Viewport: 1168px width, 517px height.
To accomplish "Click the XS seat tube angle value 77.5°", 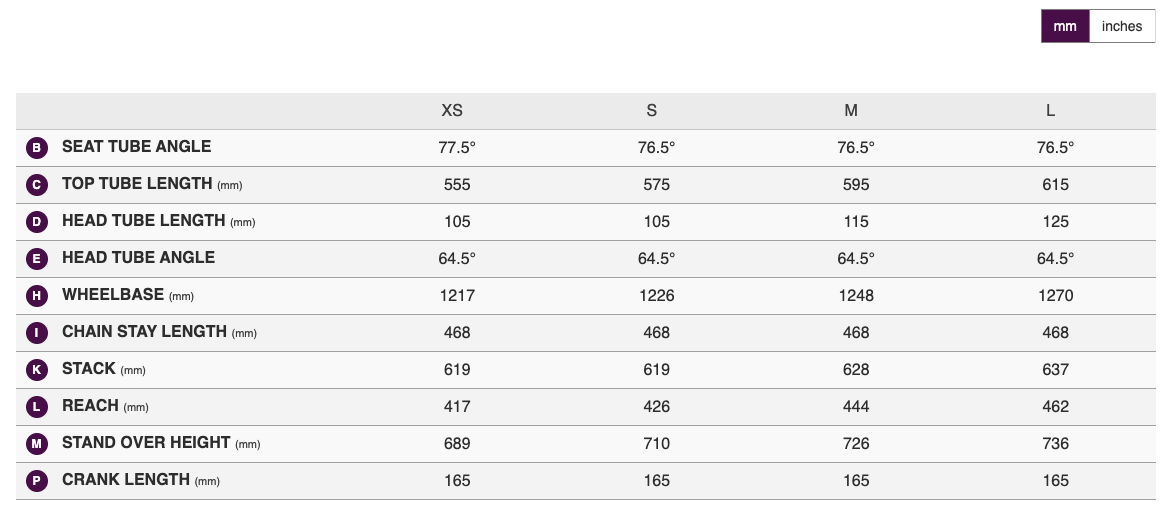I will click(x=457, y=147).
